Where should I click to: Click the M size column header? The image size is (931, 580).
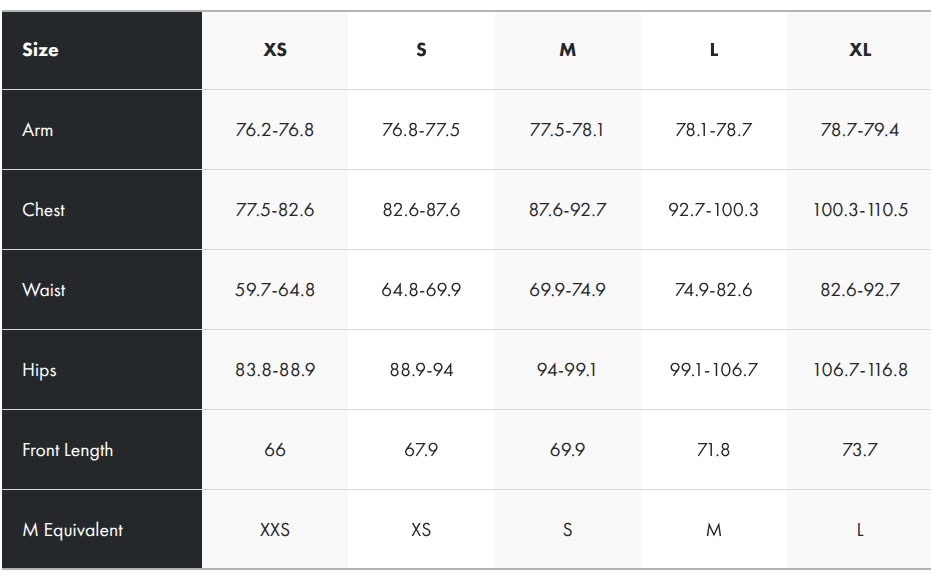pos(567,50)
